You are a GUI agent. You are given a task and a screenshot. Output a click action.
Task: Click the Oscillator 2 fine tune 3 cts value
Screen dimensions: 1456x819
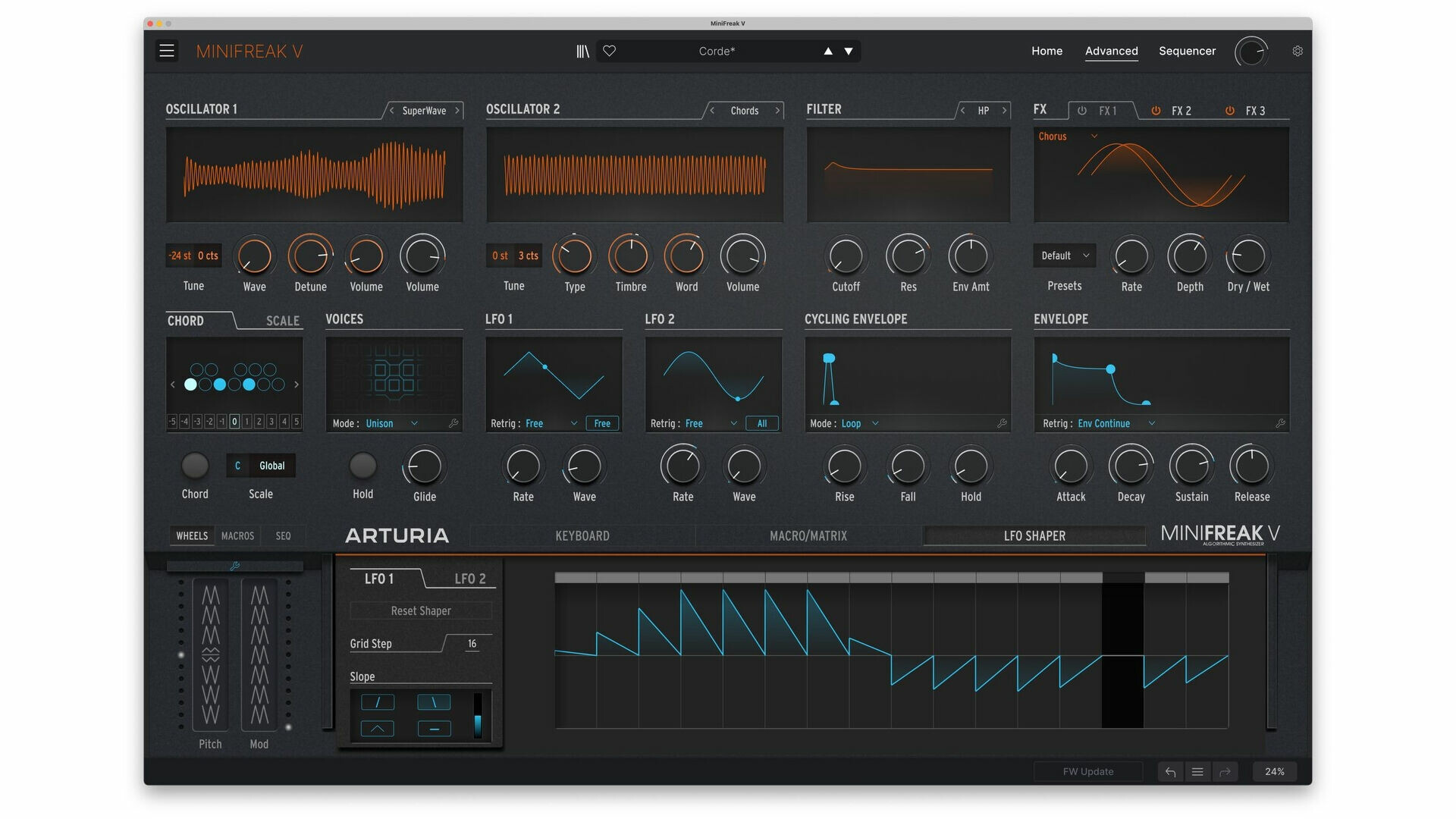[528, 256]
